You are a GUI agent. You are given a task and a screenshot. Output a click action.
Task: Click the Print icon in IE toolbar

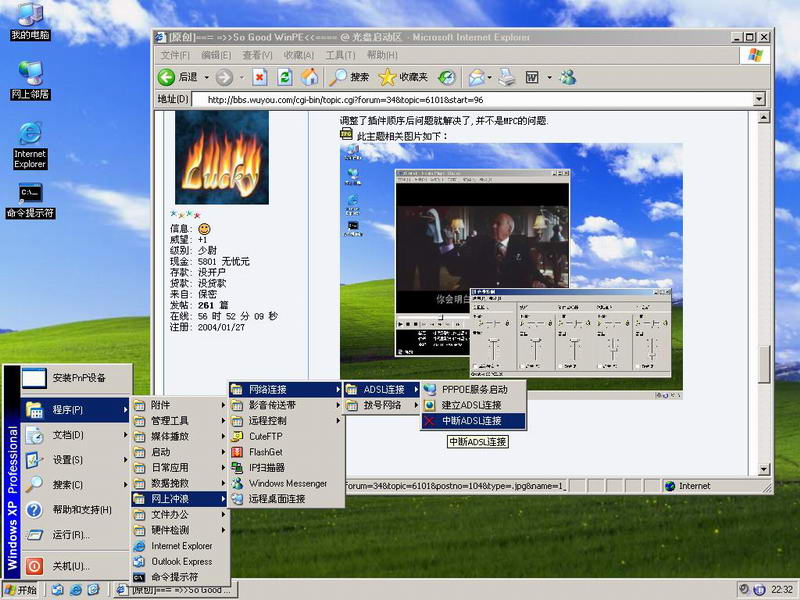point(507,77)
